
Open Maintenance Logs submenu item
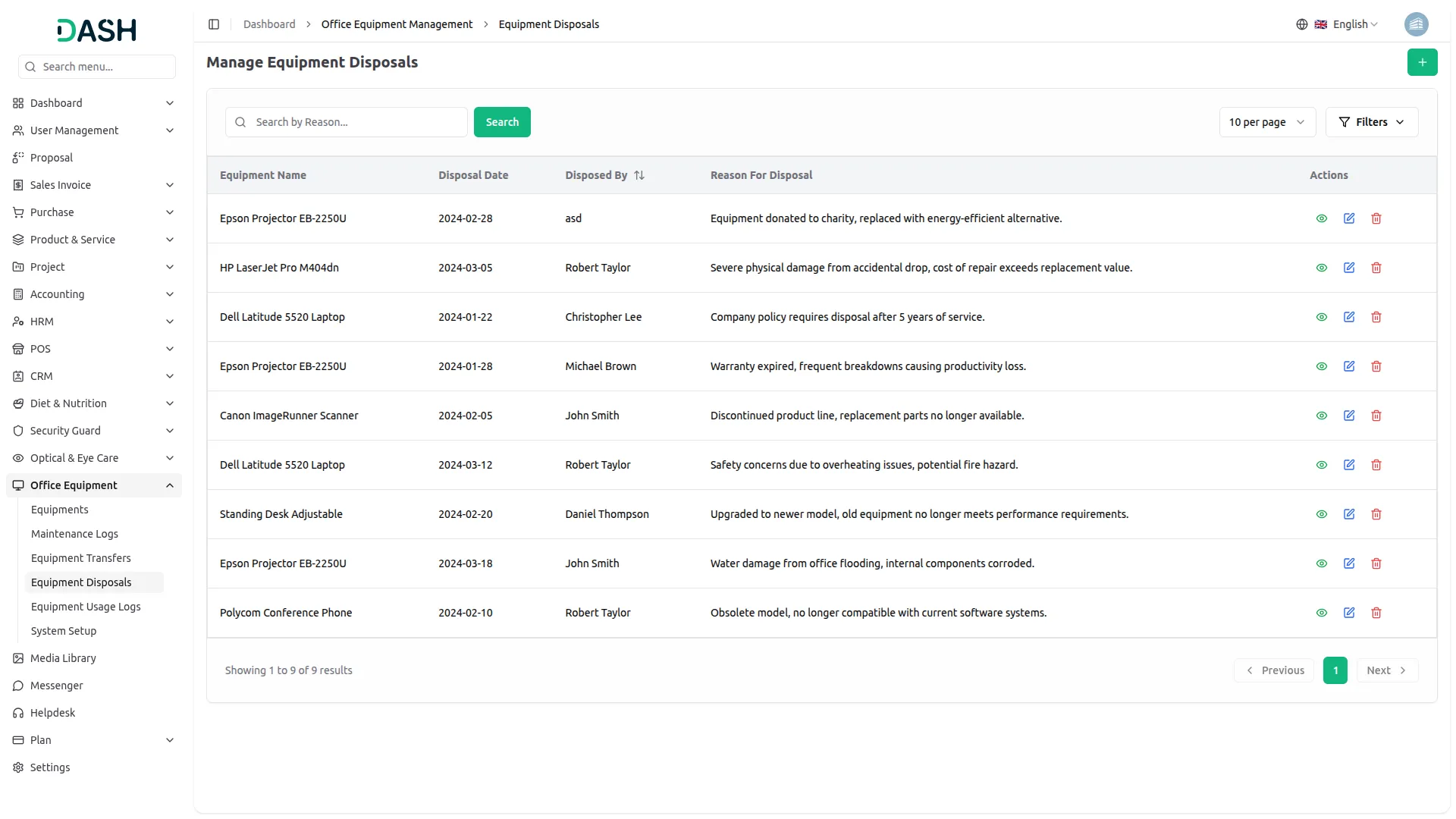point(74,534)
